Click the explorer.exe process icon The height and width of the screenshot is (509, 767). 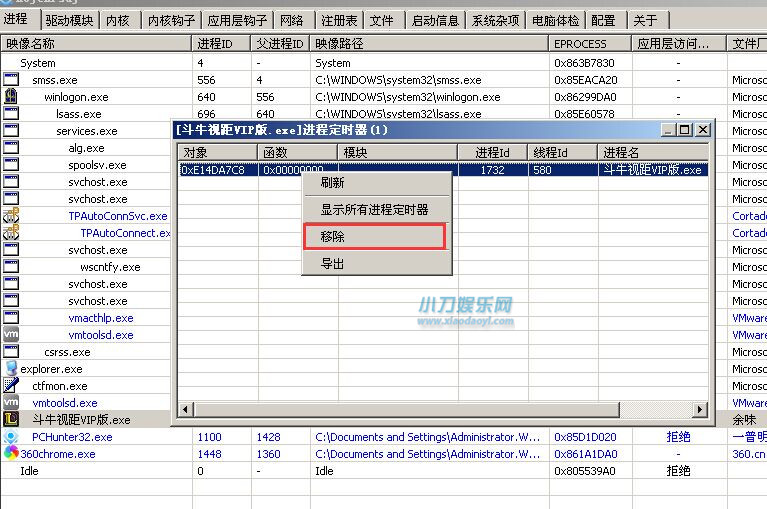pyautogui.click(x=11, y=369)
